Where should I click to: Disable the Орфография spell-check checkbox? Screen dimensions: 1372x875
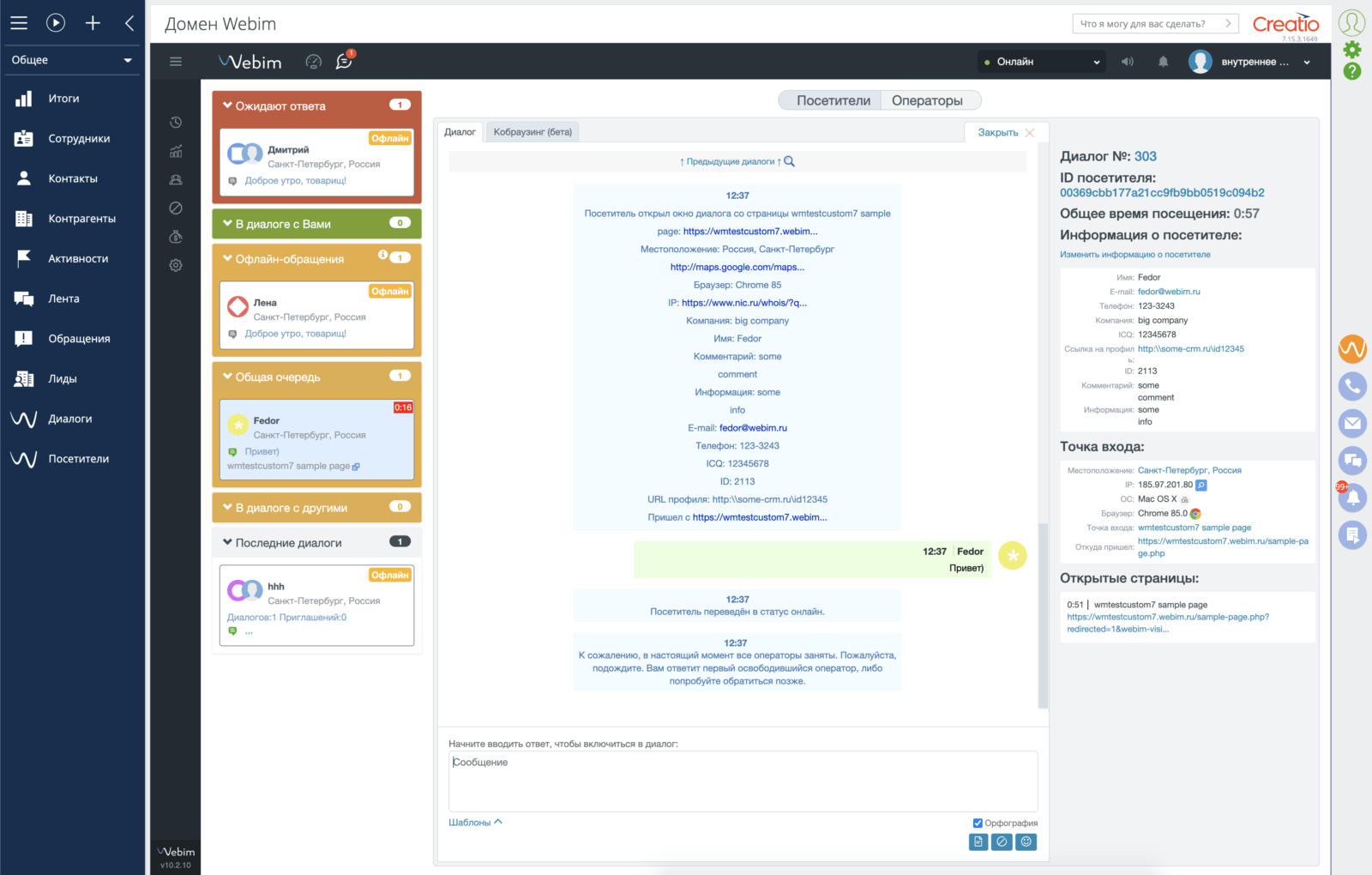coord(977,822)
